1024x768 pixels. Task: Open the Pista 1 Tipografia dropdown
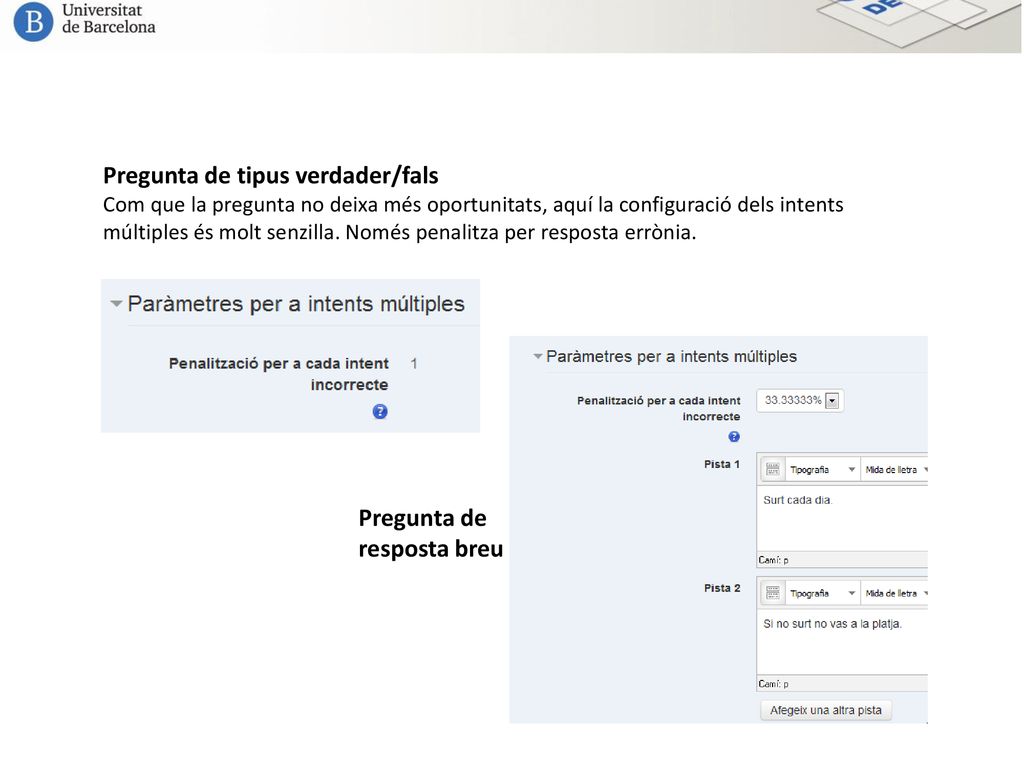pos(822,470)
